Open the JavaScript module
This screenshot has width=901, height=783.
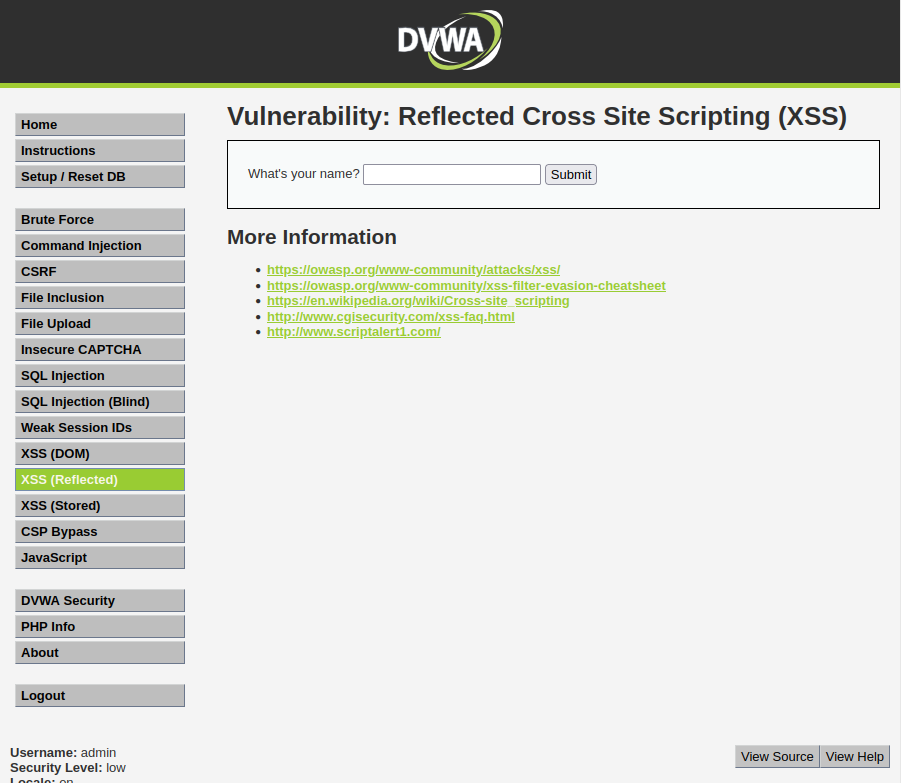click(100, 557)
